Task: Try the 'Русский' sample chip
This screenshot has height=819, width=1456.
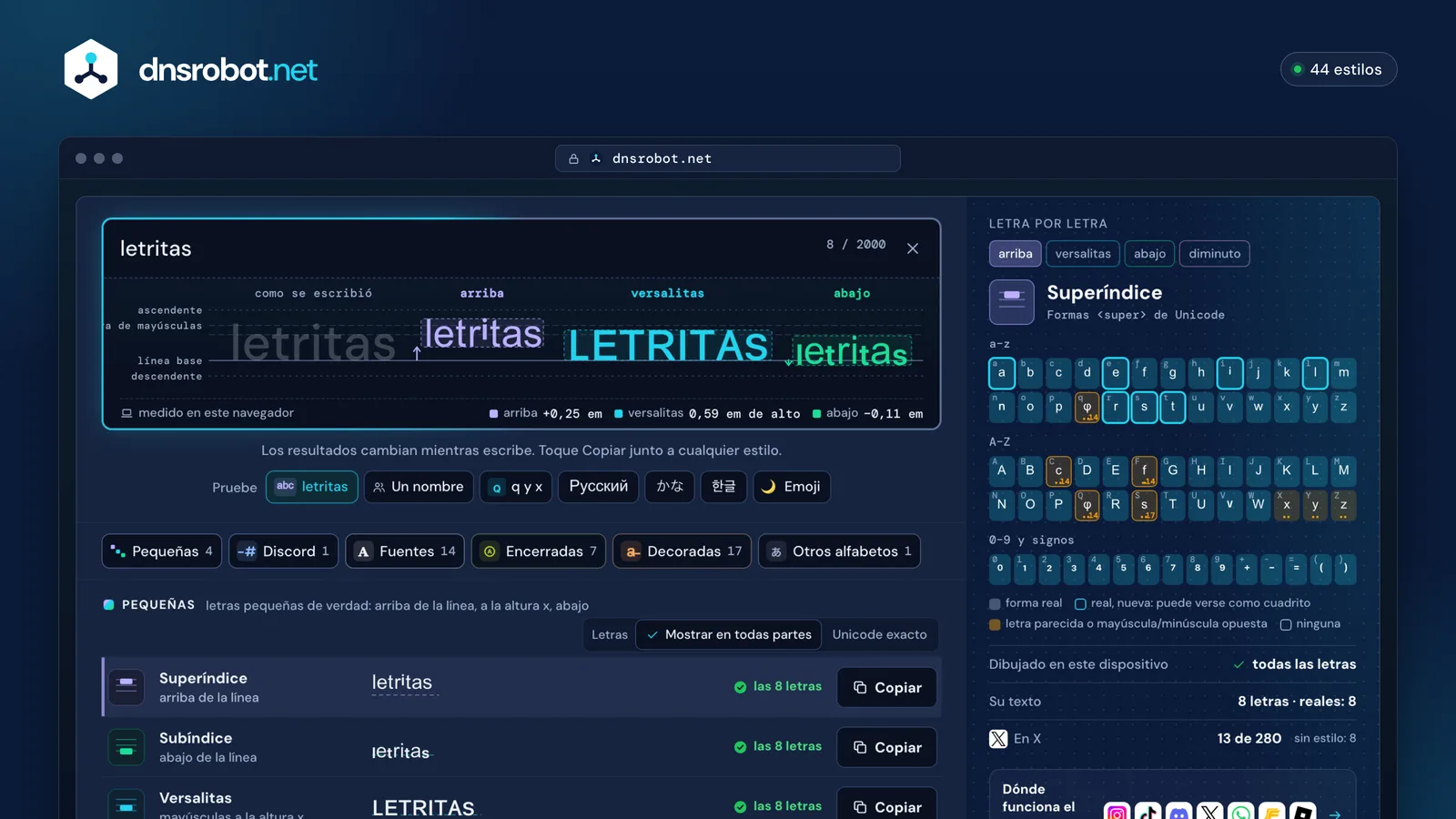Action: click(599, 487)
